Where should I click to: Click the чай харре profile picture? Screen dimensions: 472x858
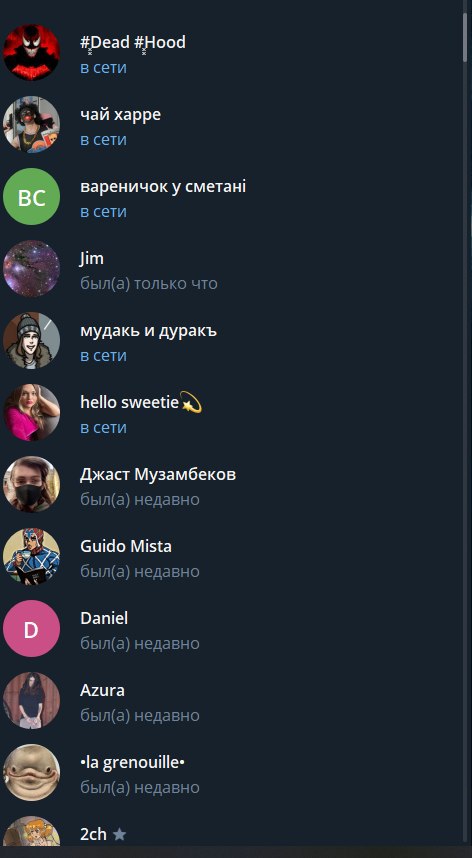[31, 124]
